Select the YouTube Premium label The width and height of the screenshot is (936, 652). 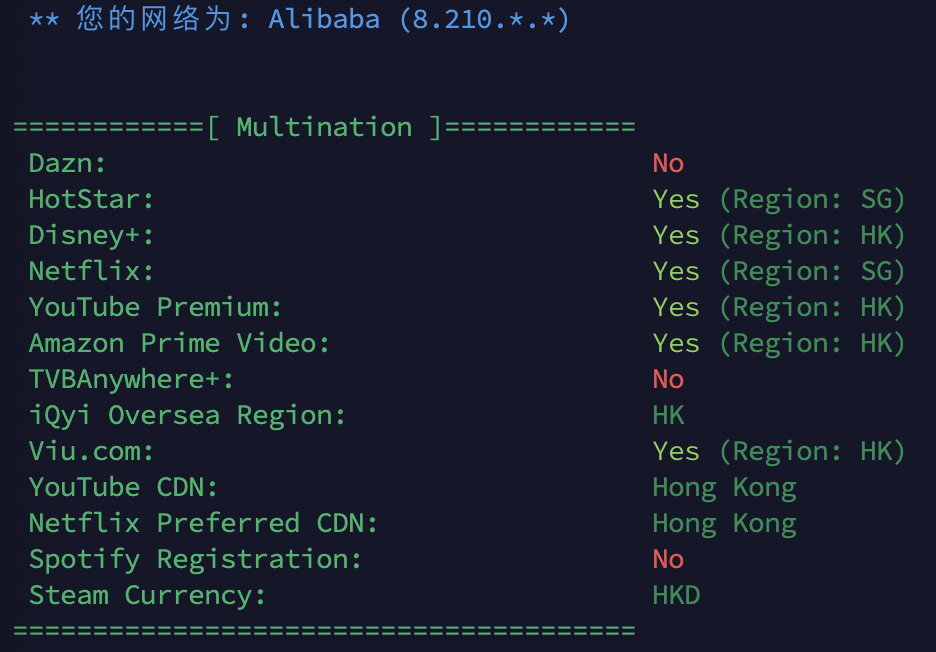(x=155, y=307)
